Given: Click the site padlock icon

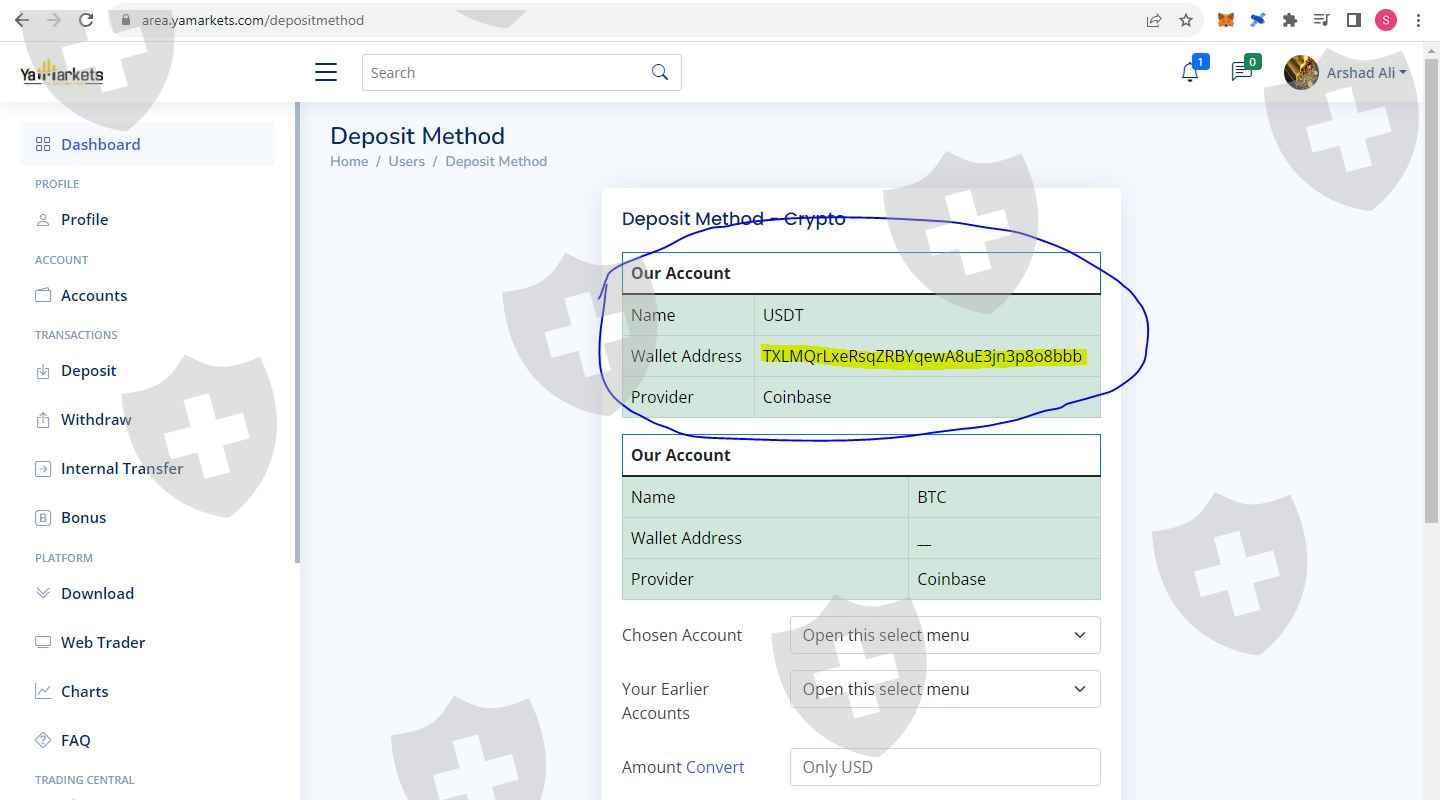Looking at the screenshot, I should [126, 20].
